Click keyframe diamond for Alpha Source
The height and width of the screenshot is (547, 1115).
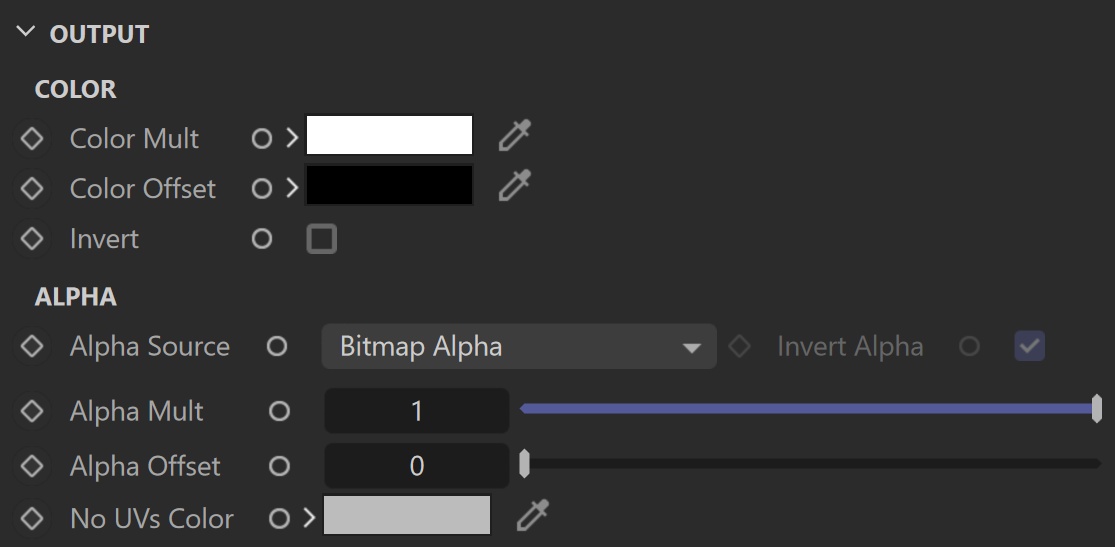(x=32, y=346)
